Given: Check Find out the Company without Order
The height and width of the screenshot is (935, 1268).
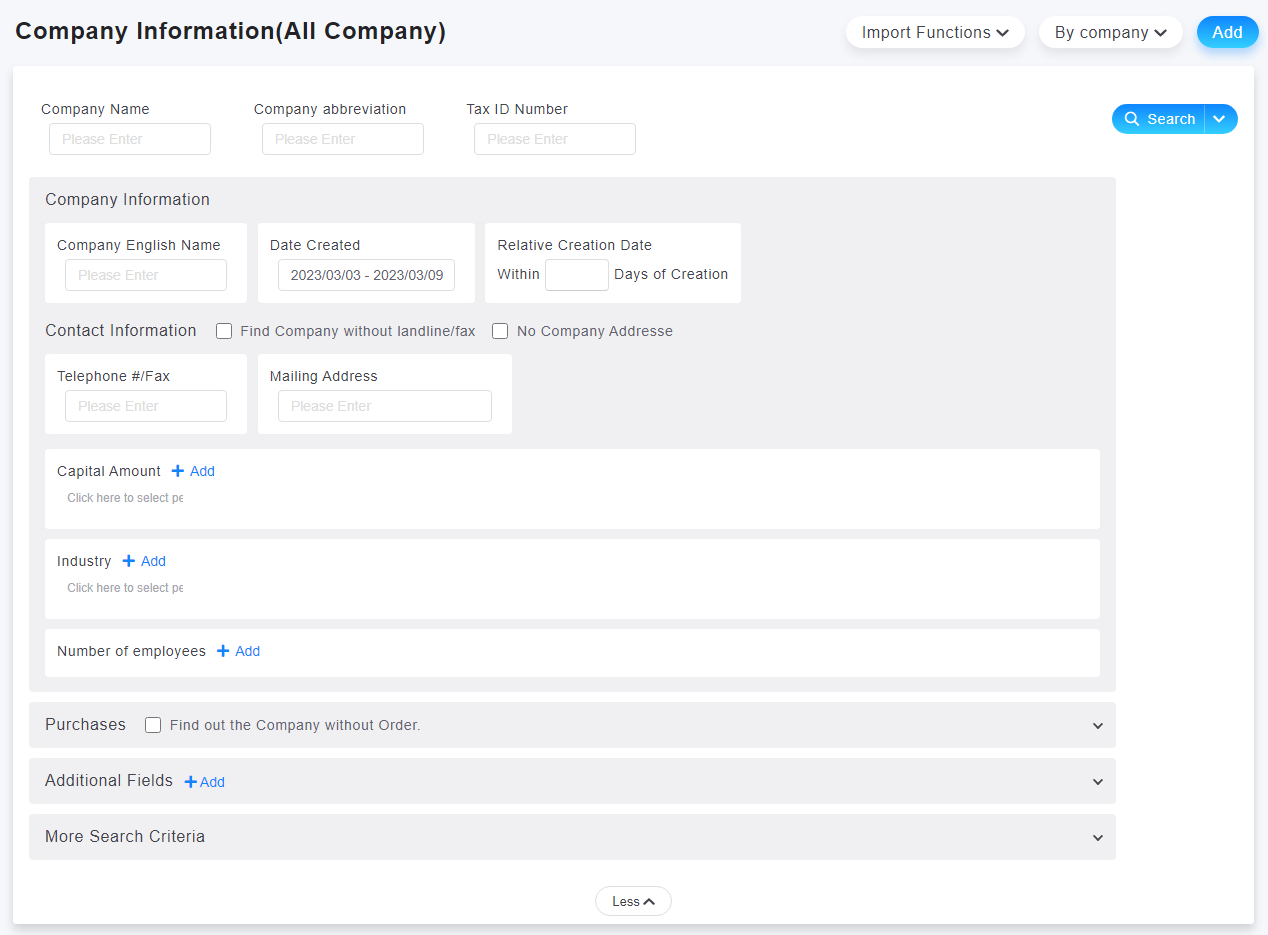Looking at the screenshot, I should (x=153, y=725).
